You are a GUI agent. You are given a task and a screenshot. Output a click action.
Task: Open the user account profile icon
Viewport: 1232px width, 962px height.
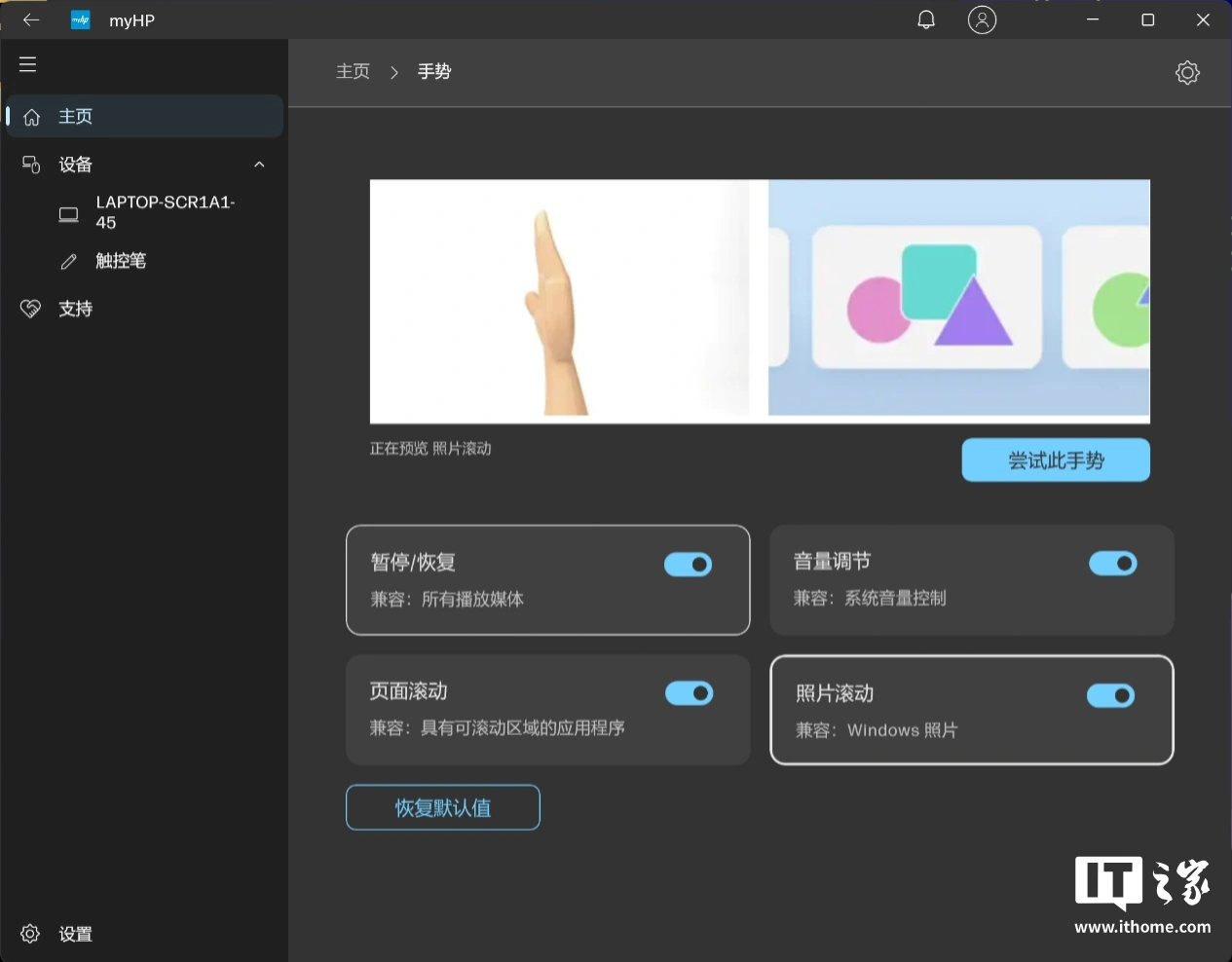(x=982, y=19)
